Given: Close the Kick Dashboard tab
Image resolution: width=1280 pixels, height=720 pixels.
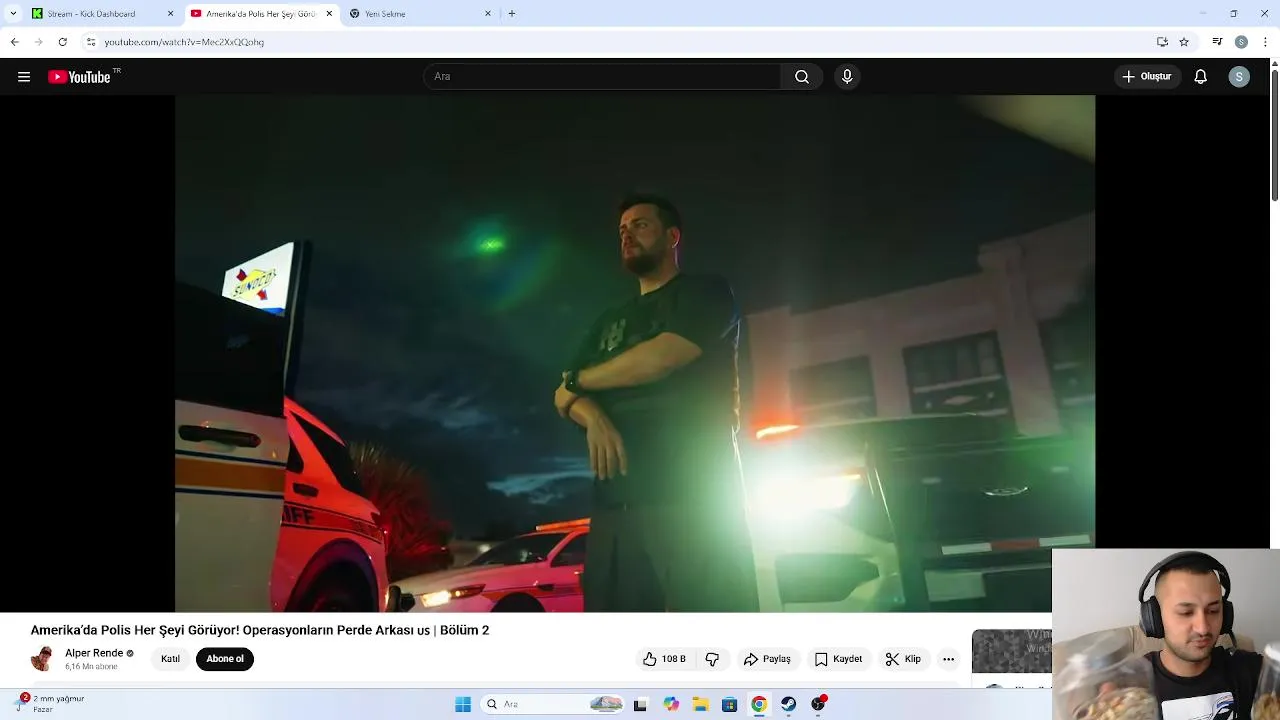Looking at the screenshot, I should (170, 14).
